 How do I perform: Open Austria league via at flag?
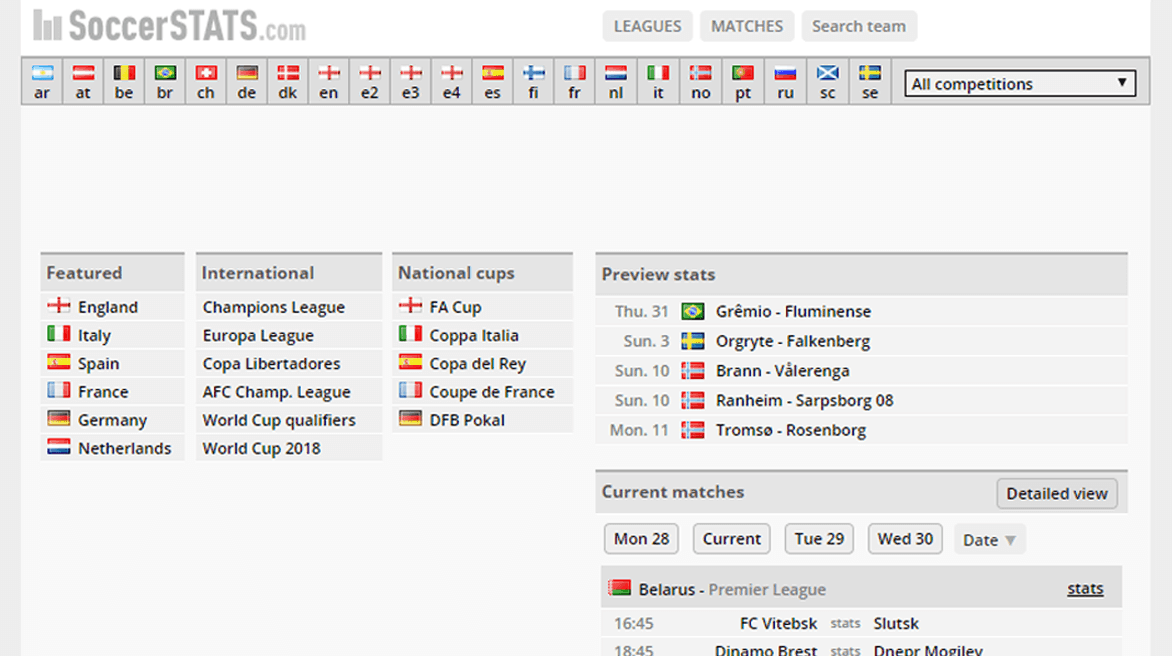tap(83, 81)
